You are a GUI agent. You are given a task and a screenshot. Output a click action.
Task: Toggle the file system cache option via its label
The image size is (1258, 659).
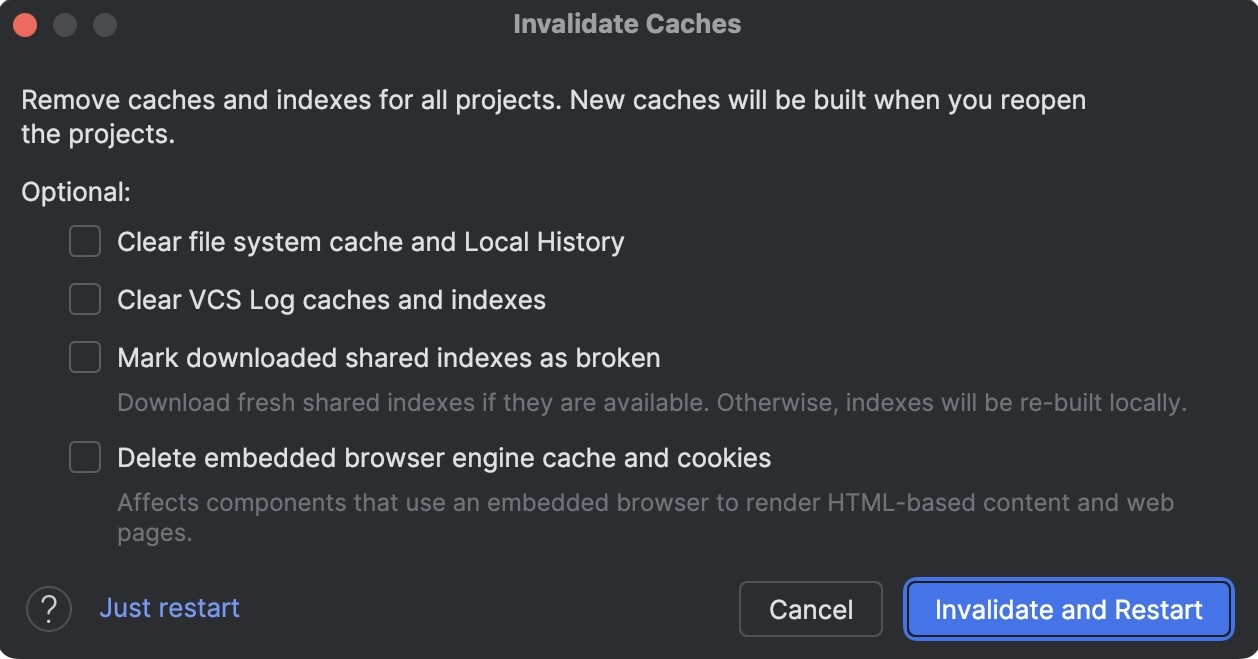point(371,241)
